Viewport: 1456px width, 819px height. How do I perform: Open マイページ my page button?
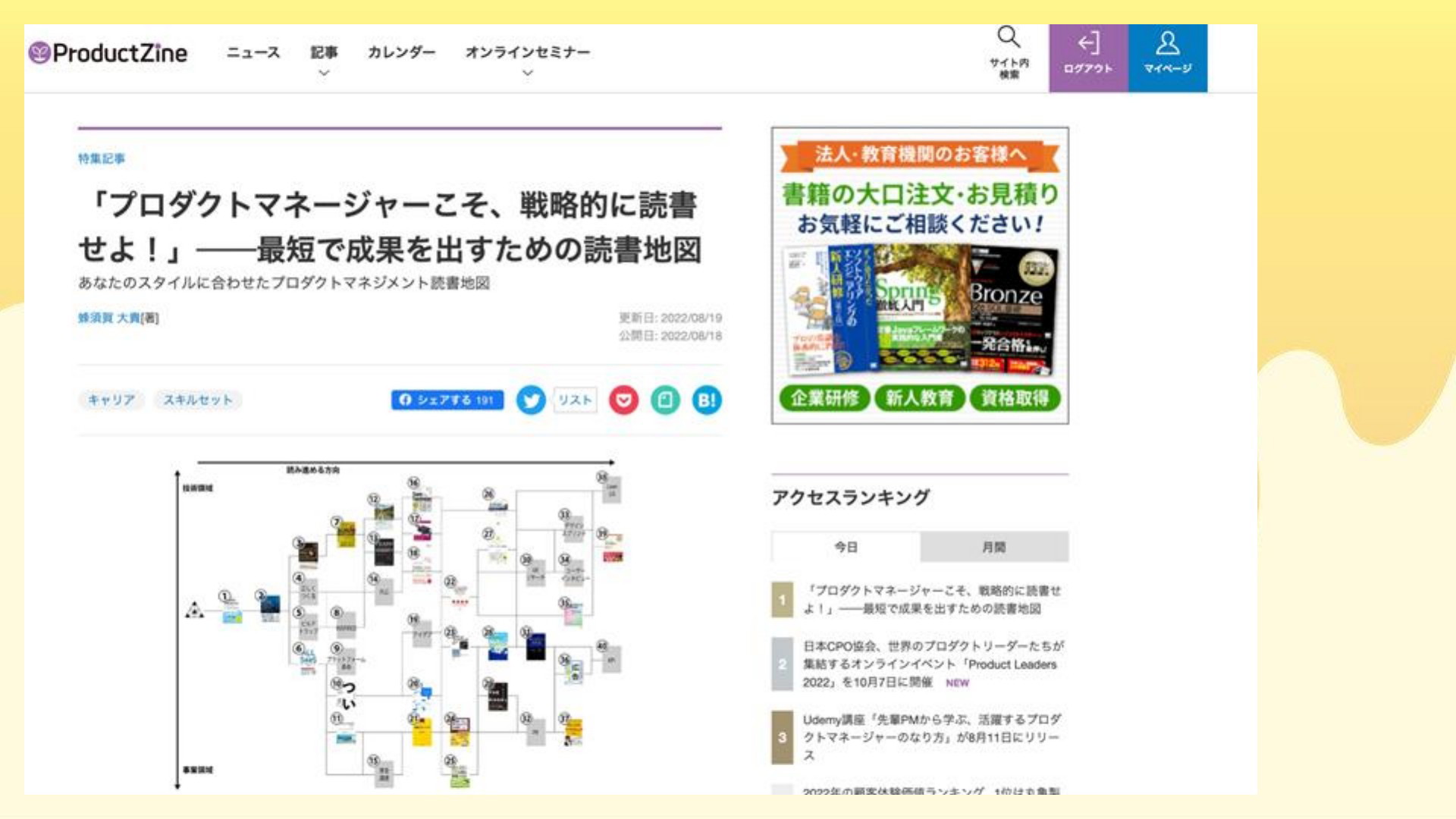[1168, 58]
